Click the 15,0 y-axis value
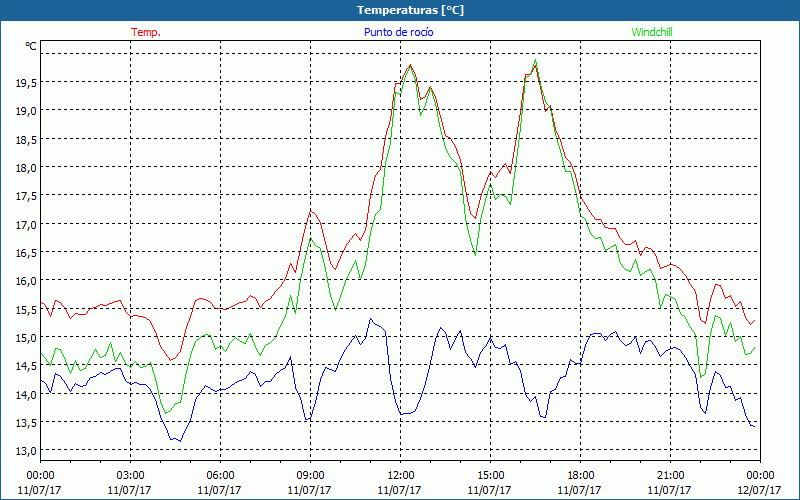This screenshot has height=500, width=800. tap(26, 337)
